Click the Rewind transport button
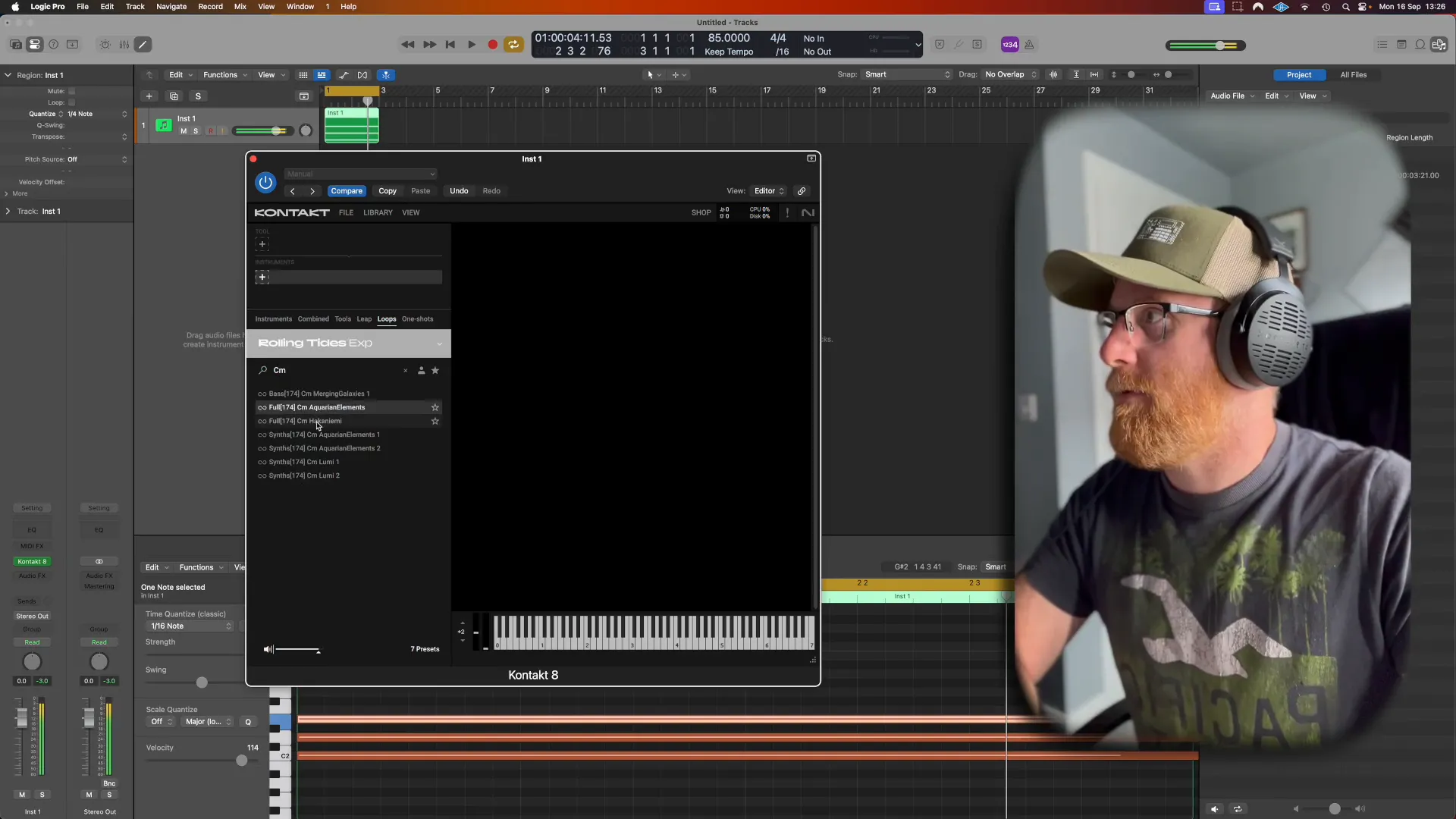 tap(408, 45)
